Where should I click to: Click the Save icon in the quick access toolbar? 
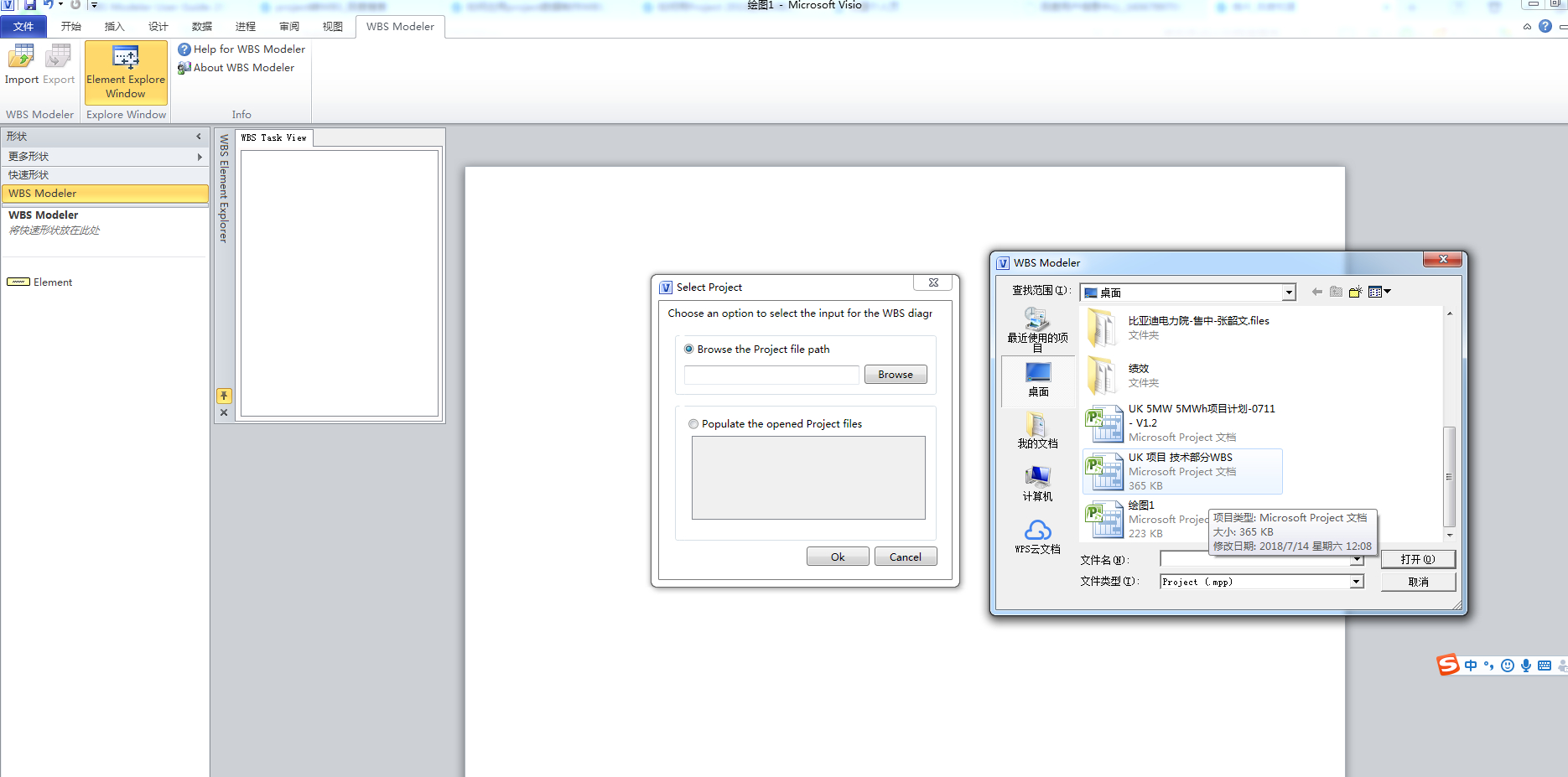[x=29, y=5]
